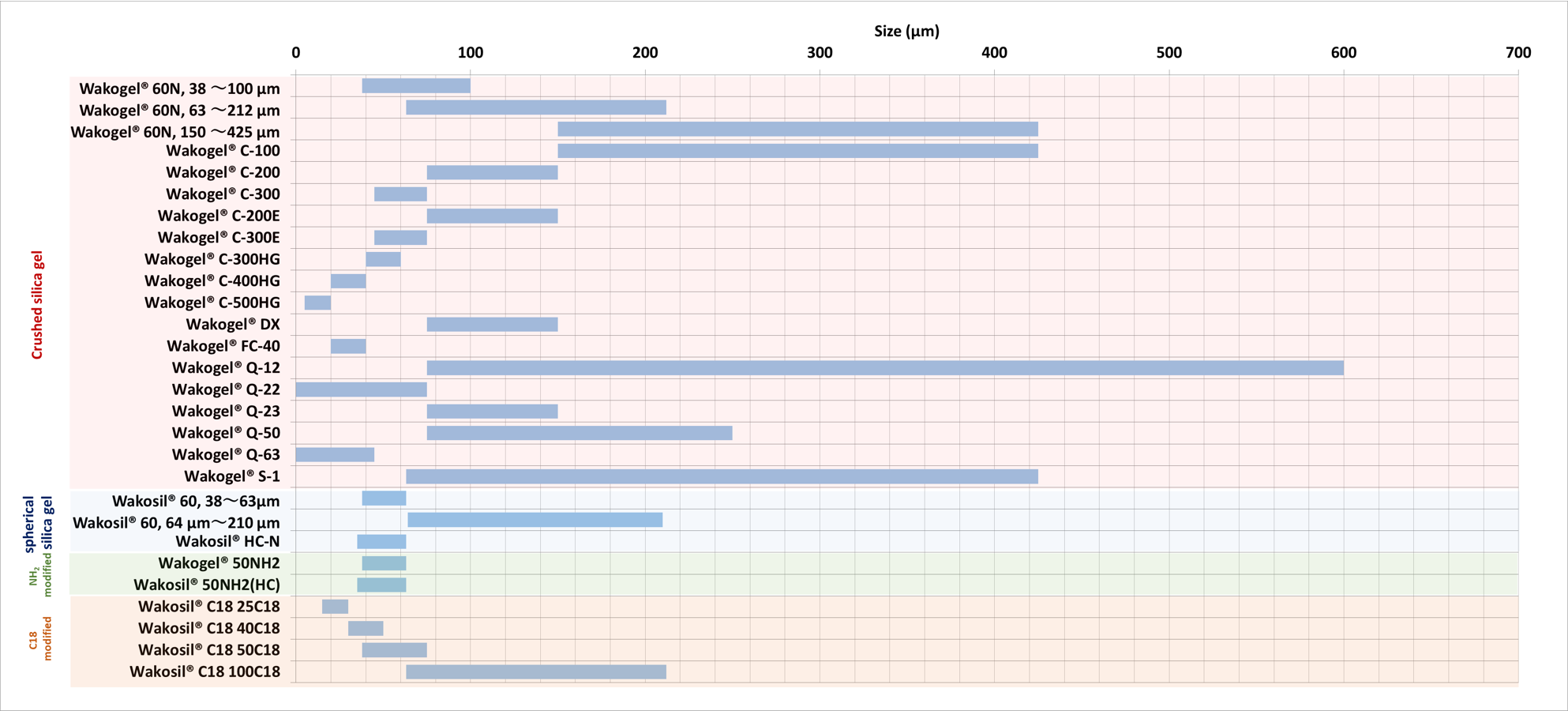Select the Wakogel S-1 size bar
Image resolution: width=1568 pixels, height=711 pixels.
(722, 476)
